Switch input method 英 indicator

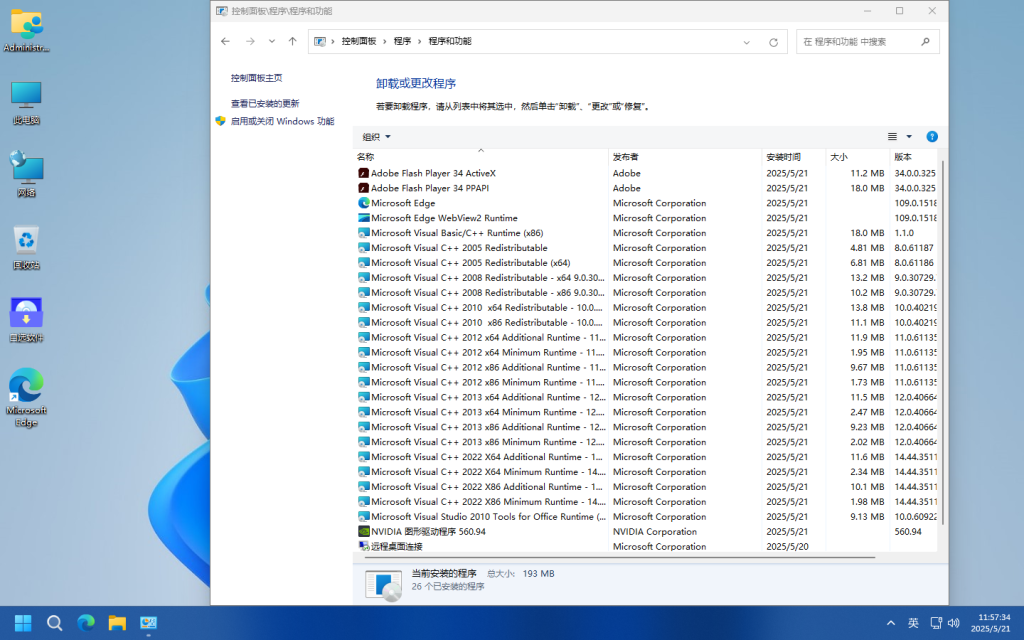tap(913, 623)
